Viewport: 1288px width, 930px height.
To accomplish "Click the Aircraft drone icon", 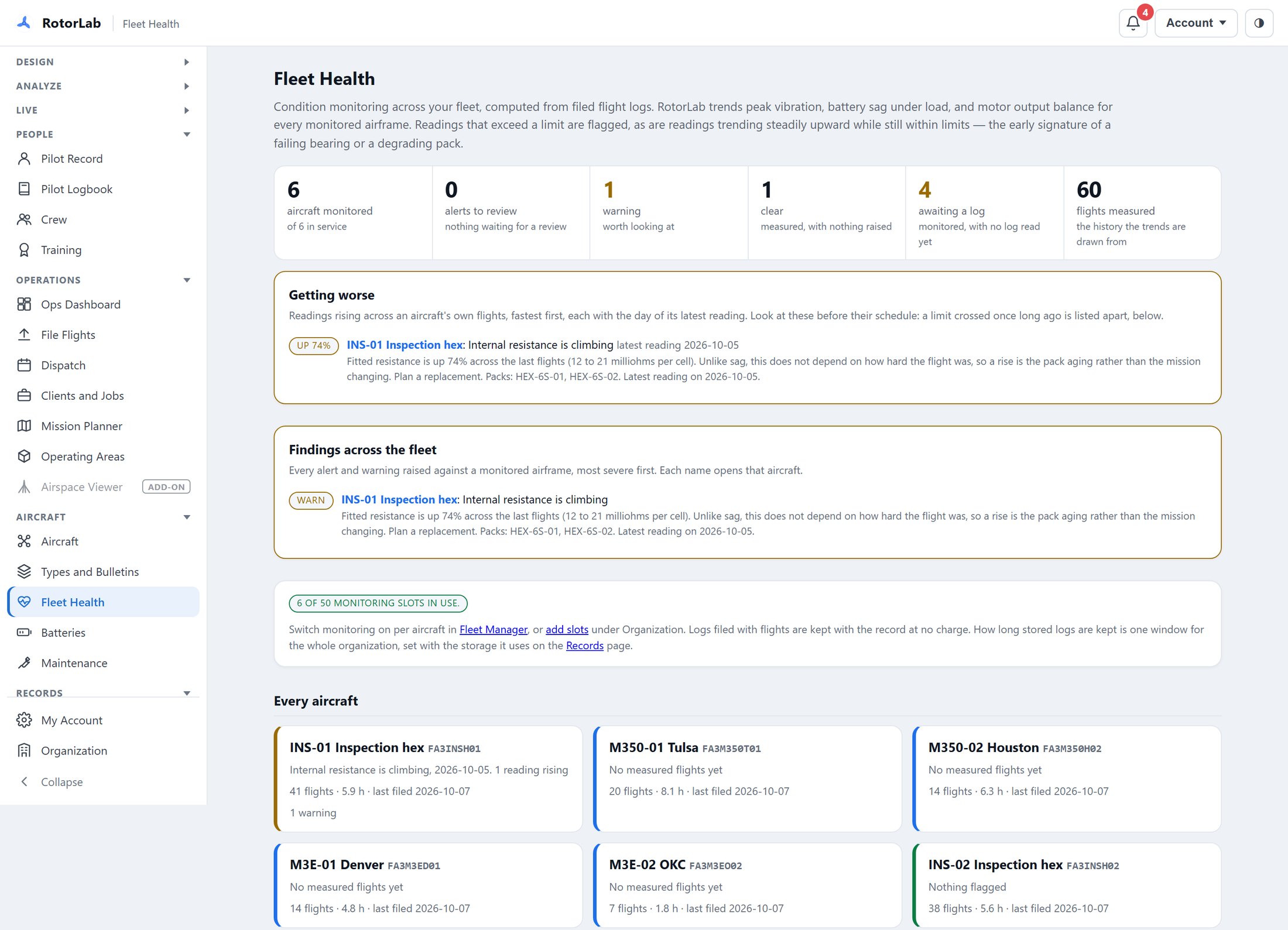I will (24, 541).
